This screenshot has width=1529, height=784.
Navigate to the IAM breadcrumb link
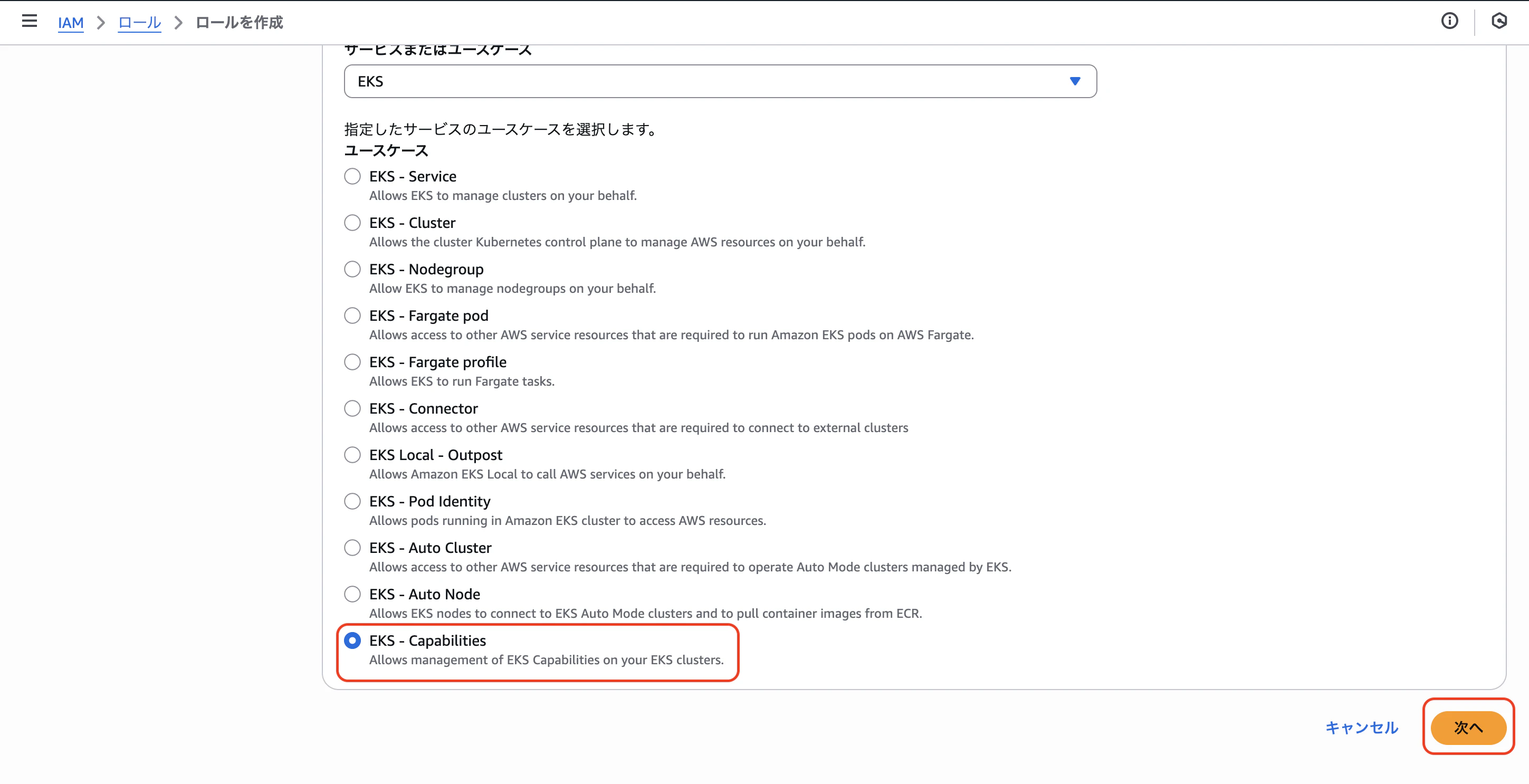coord(71,23)
